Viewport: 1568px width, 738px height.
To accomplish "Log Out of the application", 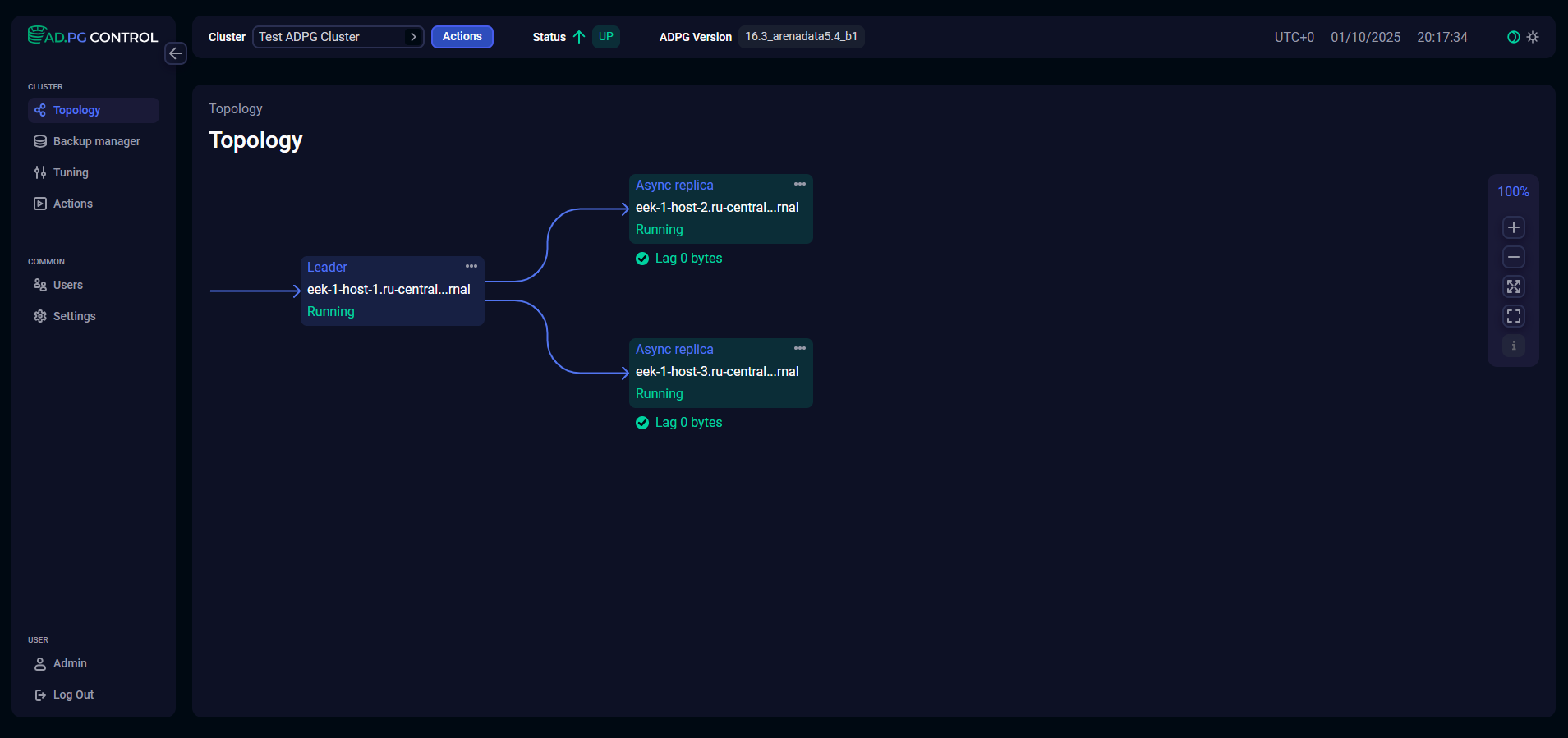I will pos(73,694).
